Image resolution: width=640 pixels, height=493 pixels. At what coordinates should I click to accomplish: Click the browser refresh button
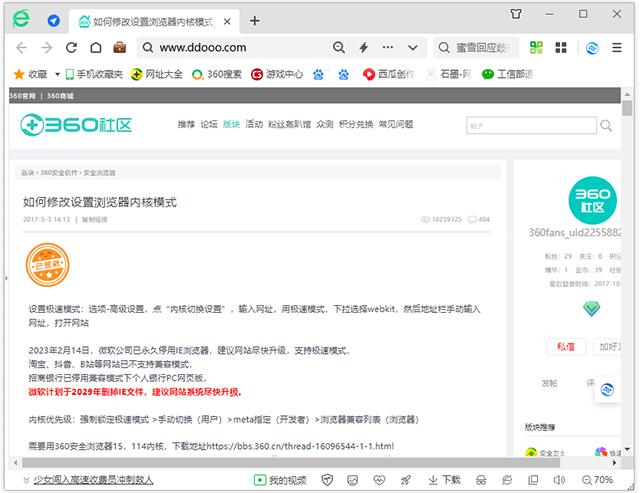[71, 47]
